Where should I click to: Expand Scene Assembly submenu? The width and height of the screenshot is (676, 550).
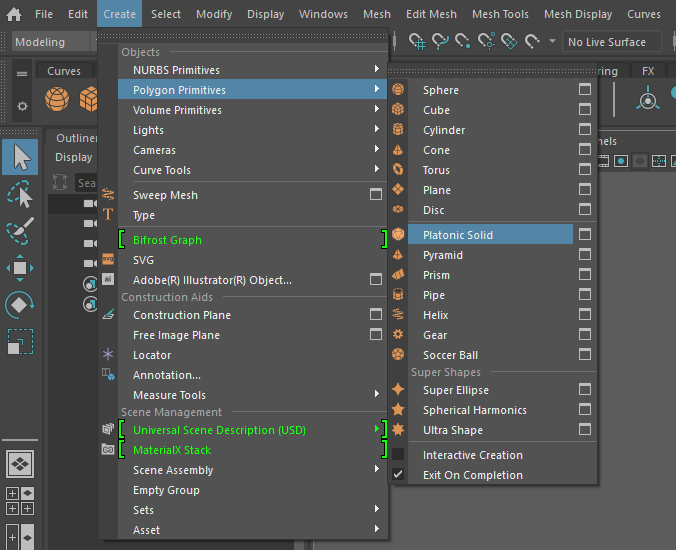click(254, 469)
